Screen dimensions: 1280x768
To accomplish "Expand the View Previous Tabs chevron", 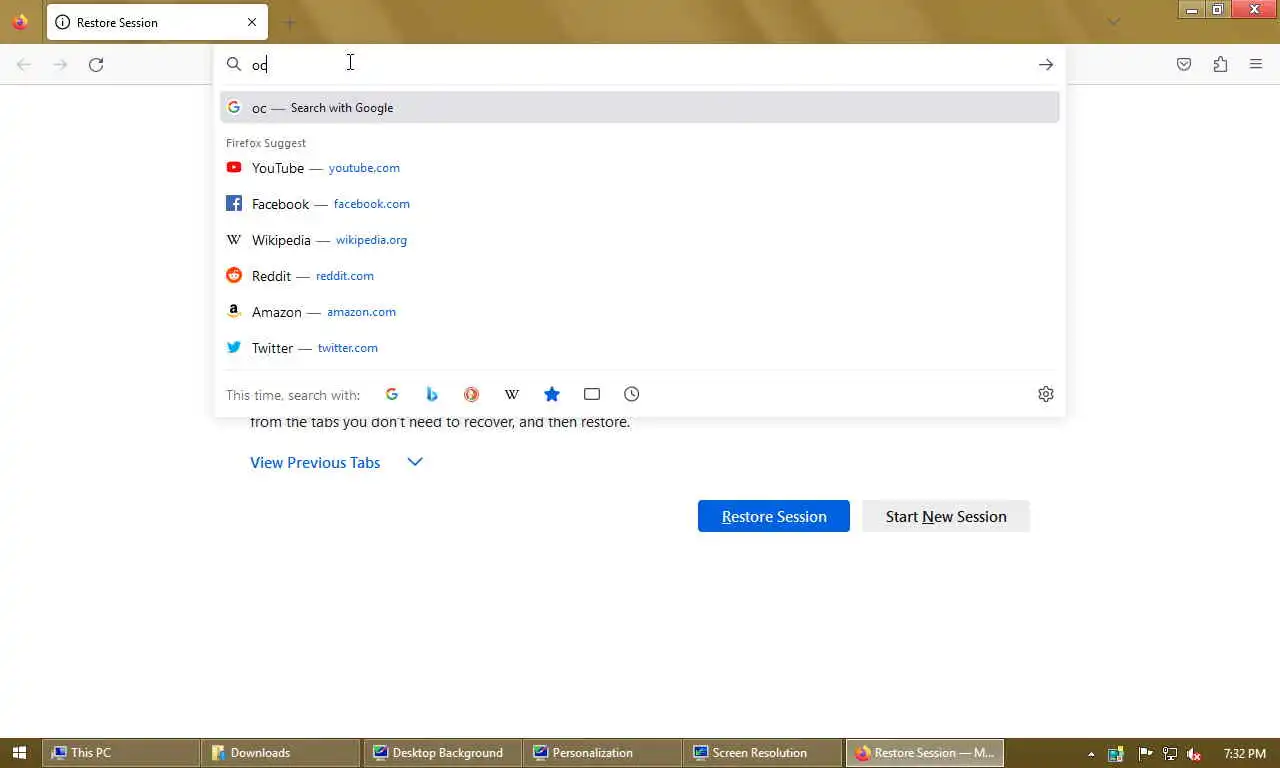I will click(x=415, y=462).
